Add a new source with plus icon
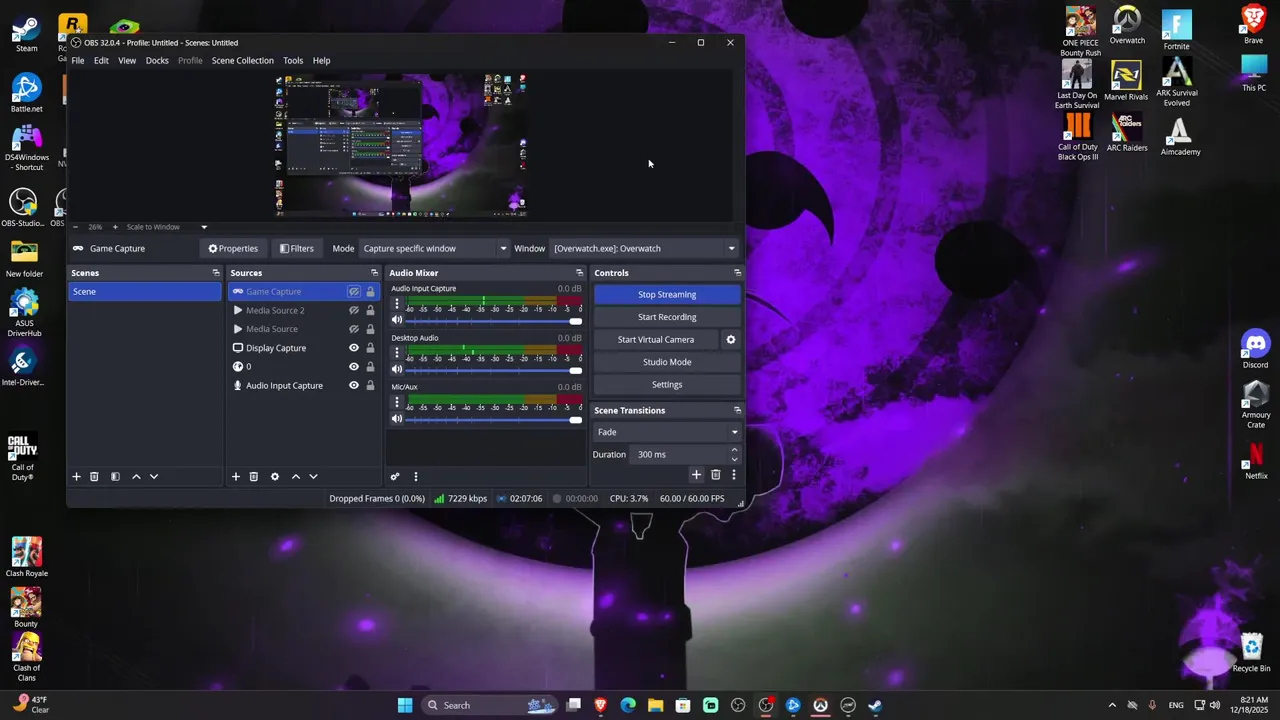 click(x=236, y=477)
